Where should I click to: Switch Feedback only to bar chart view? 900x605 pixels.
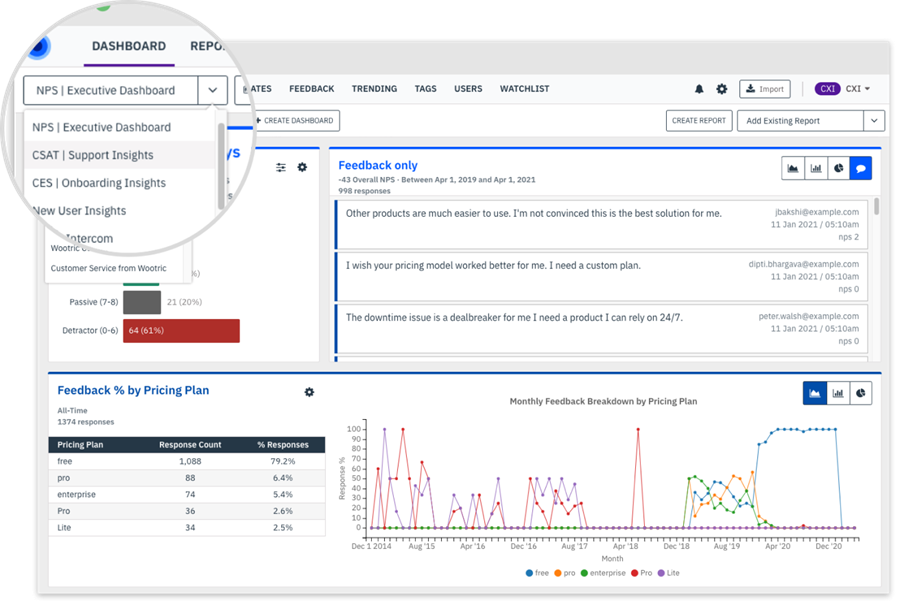tap(816, 168)
